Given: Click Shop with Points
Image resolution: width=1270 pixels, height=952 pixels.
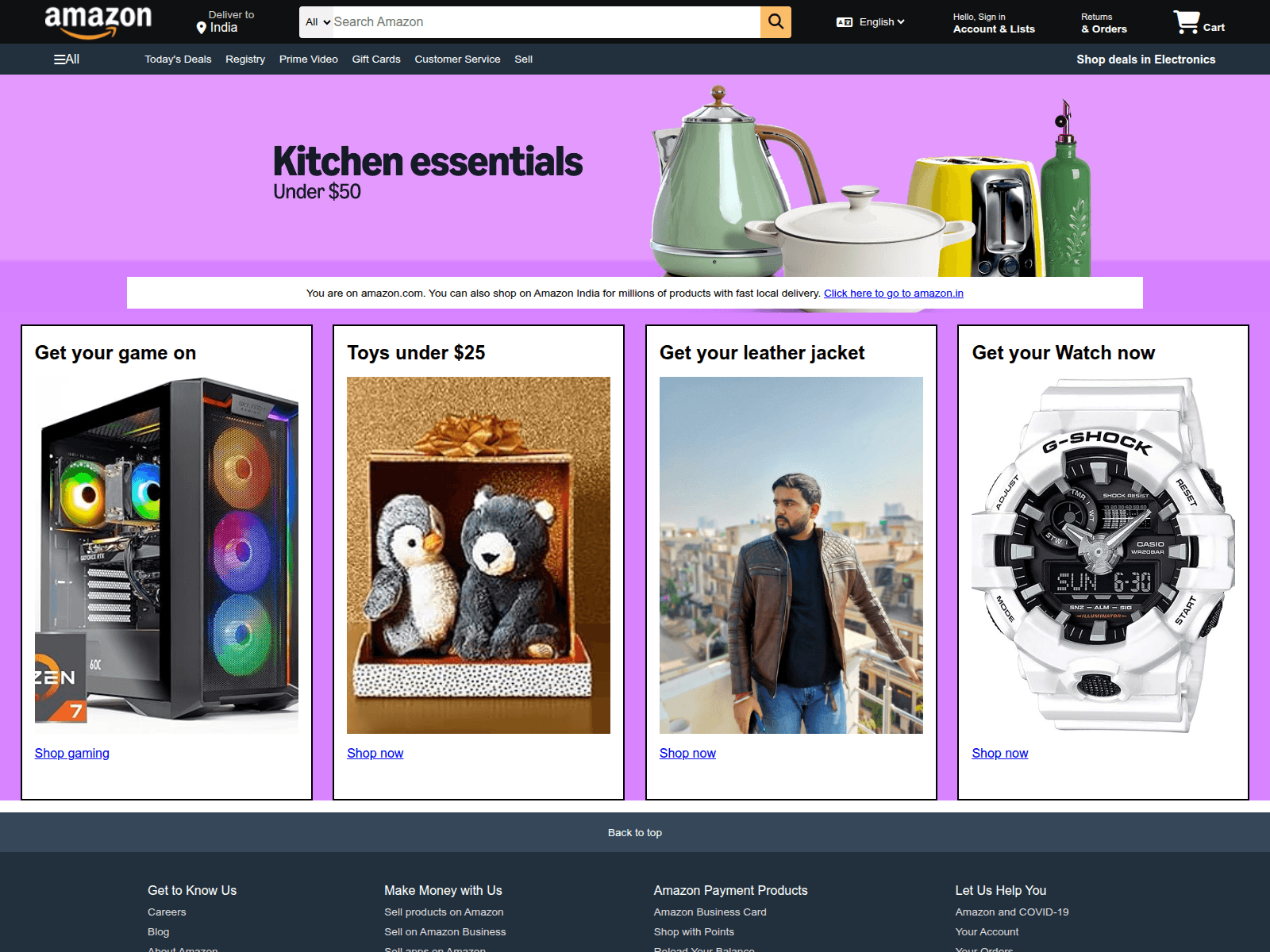Looking at the screenshot, I should click(694, 932).
